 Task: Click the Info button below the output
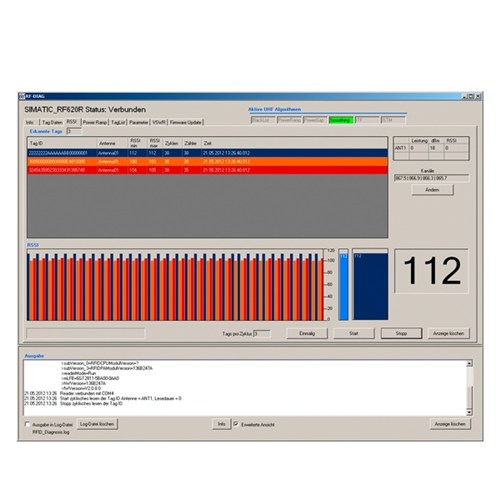tap(222, 424)
